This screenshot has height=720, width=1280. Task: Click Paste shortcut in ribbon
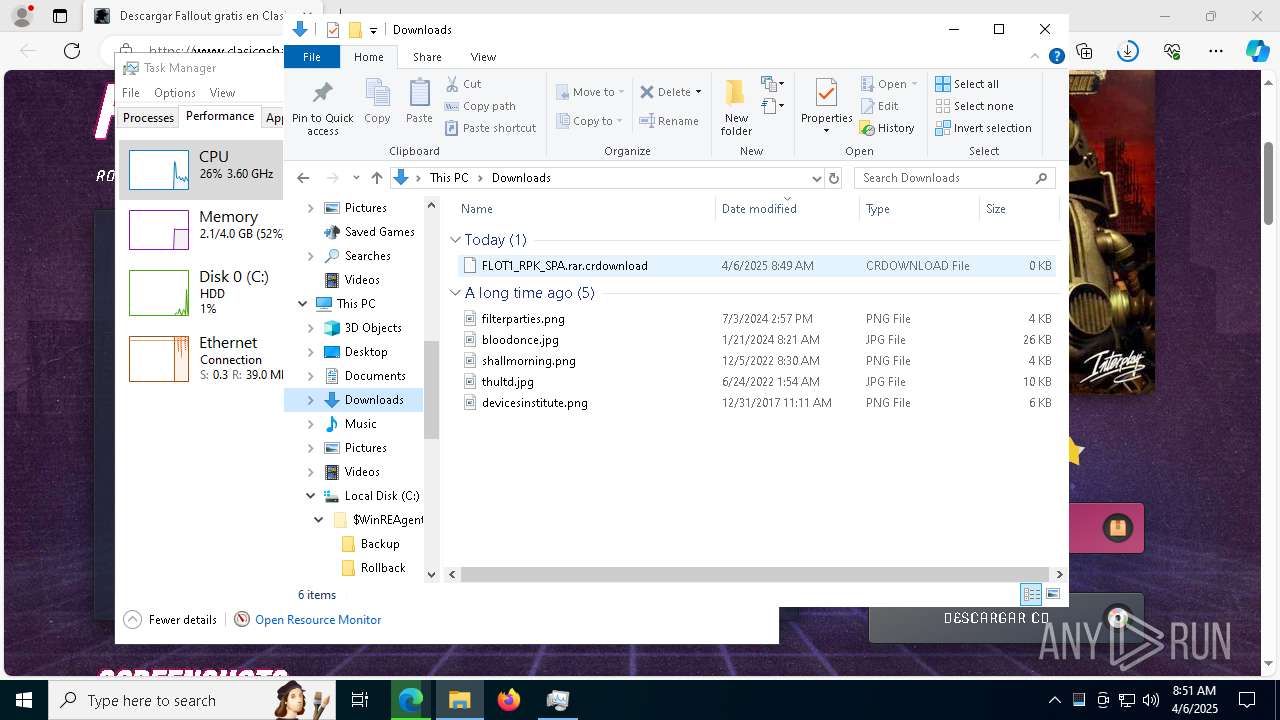click(491, 128)
